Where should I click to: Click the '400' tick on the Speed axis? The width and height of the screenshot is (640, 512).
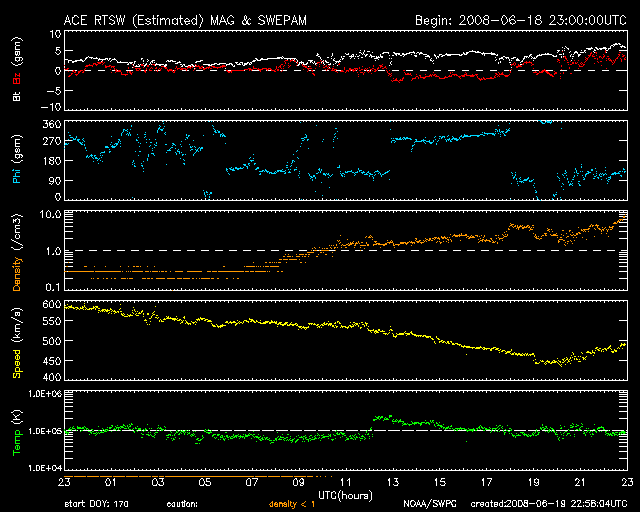(x=52, y=377)
